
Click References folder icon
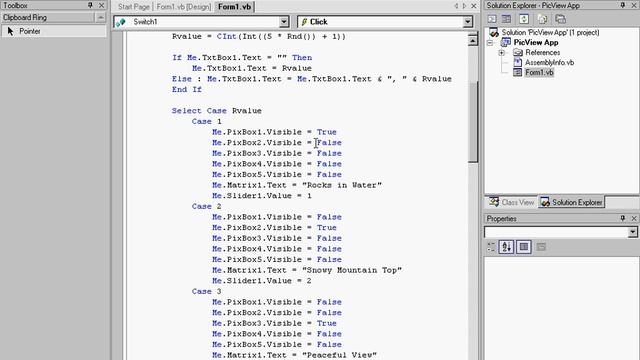coord(518,52)
